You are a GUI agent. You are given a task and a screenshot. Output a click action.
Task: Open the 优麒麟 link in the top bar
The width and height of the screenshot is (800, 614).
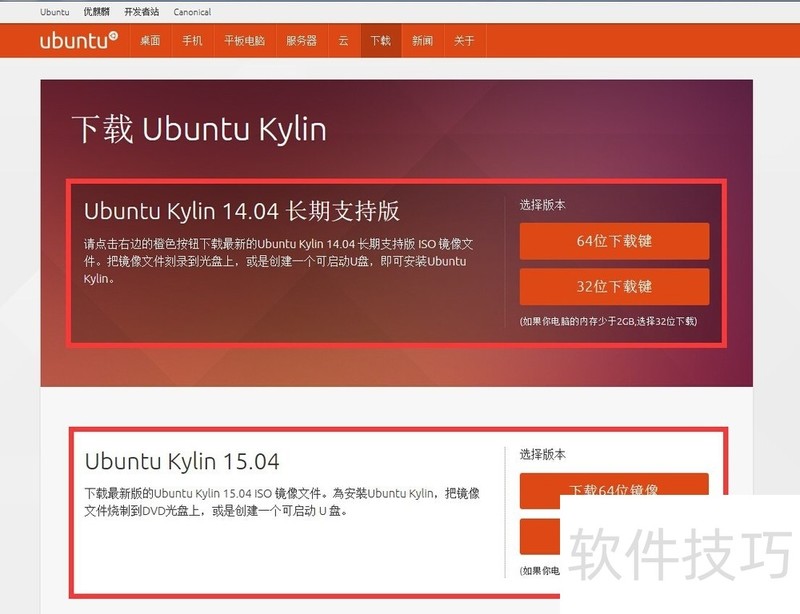(96, 12)
